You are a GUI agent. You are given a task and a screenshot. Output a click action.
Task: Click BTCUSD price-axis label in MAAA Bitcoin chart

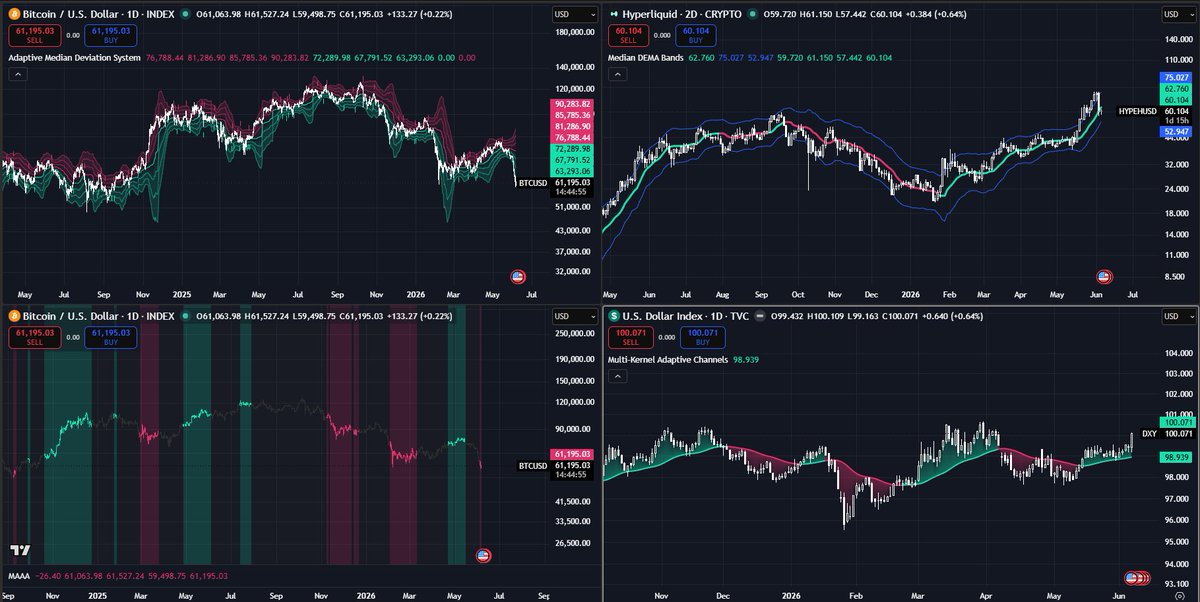point(532,466)
